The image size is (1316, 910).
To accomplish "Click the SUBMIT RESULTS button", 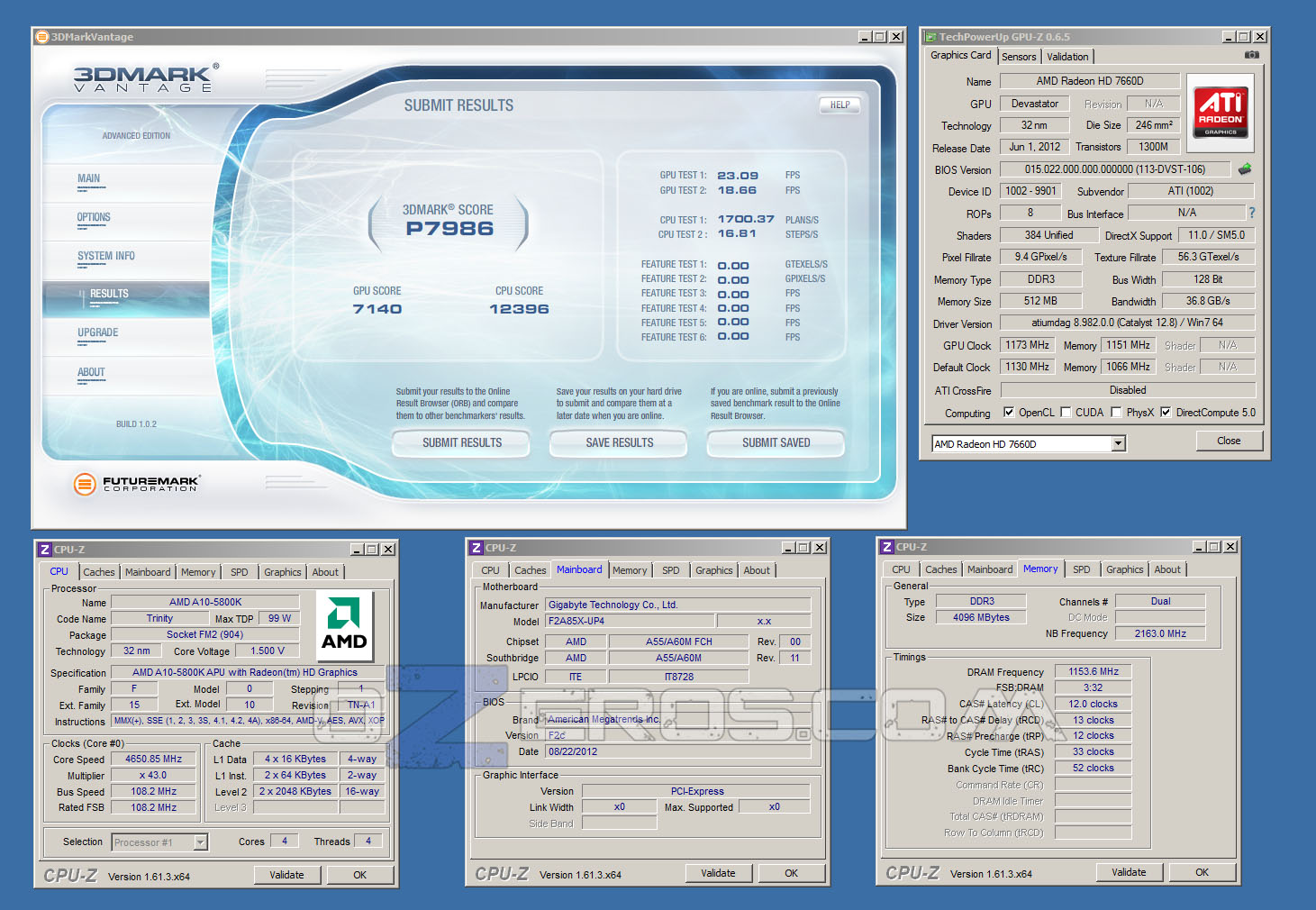I will [x=462, y=442].
